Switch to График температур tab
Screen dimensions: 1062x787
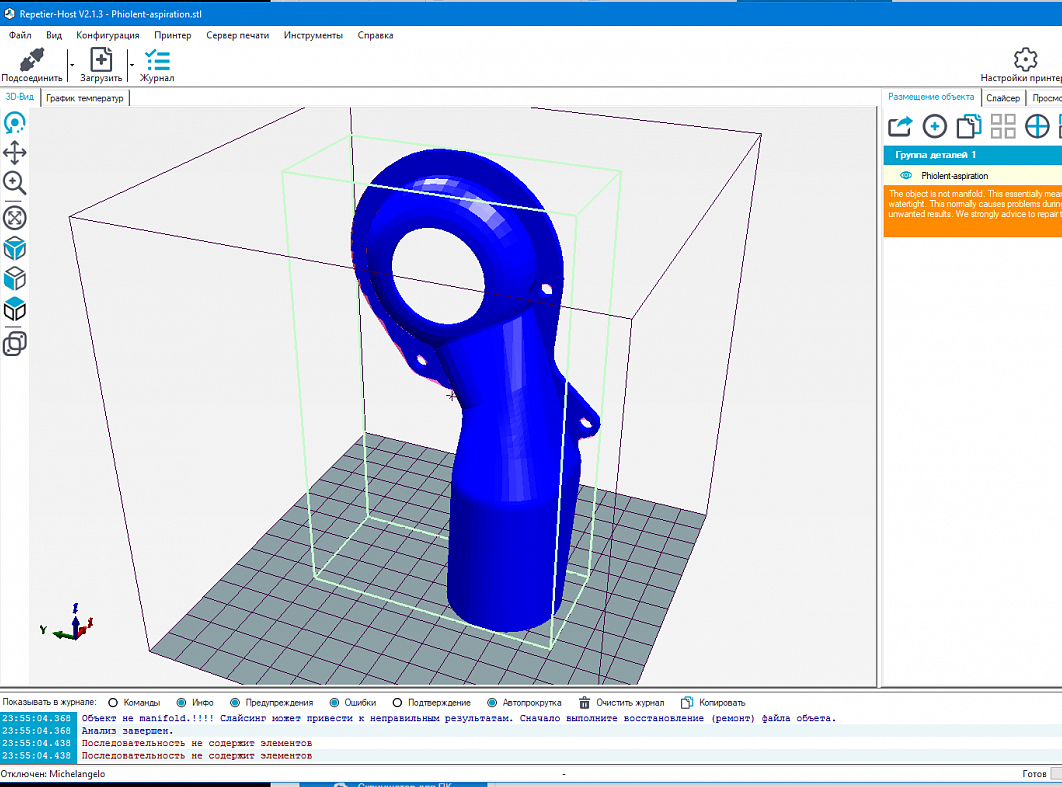pos(85,98)
